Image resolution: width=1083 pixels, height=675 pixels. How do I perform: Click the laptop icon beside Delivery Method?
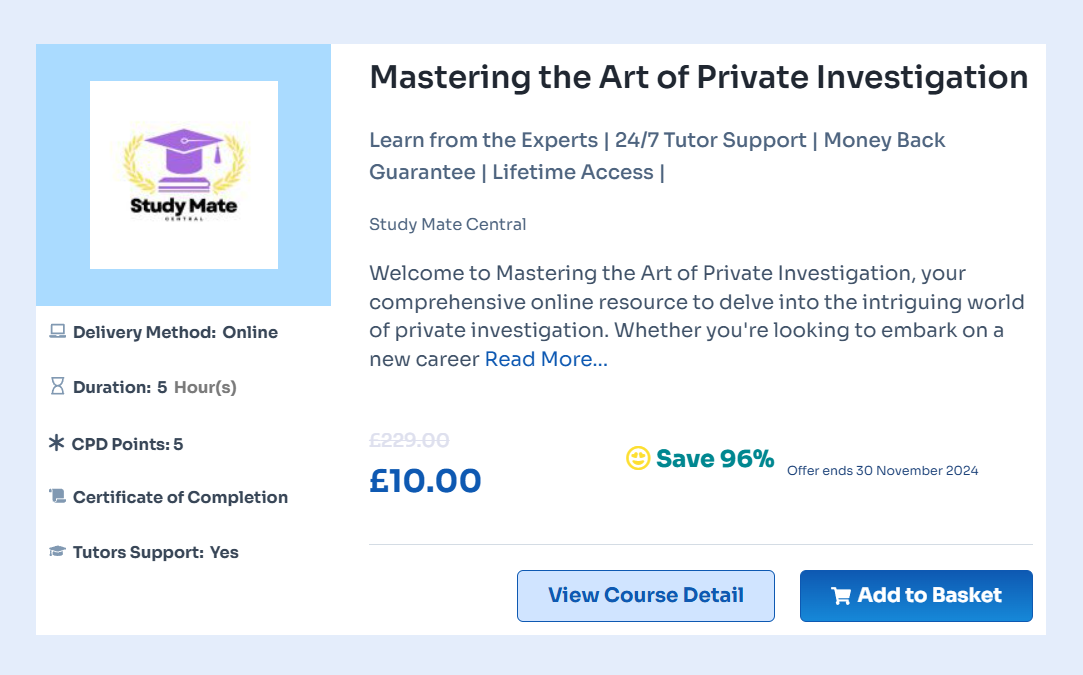coord(57,332)
